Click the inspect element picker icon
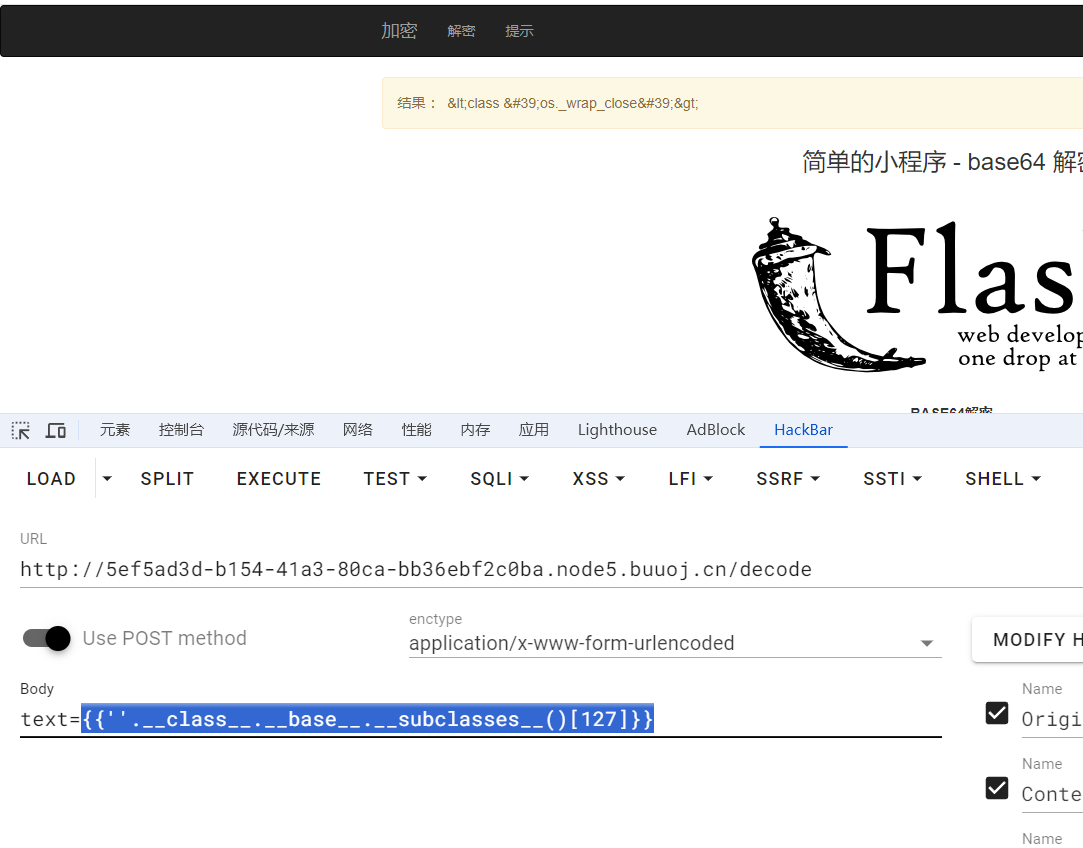Image resolution: width=1083 pixels, height=848 pixels. (x=21, y=430)
